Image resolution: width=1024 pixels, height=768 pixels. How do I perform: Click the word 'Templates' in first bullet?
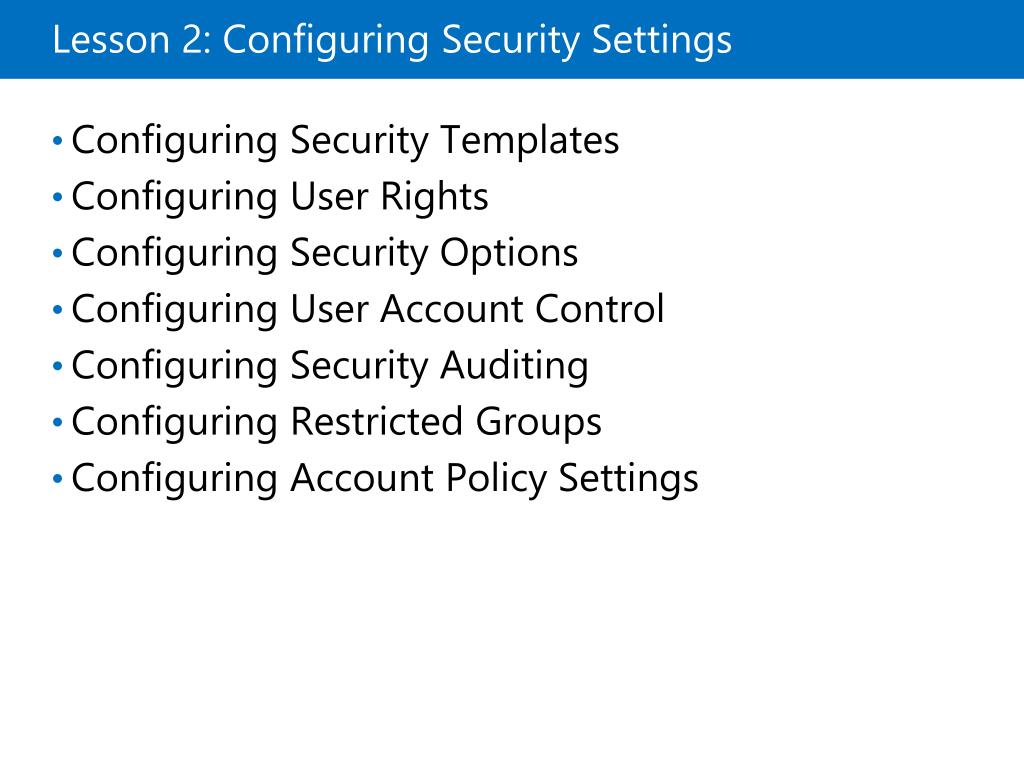[x=530, y=140]
